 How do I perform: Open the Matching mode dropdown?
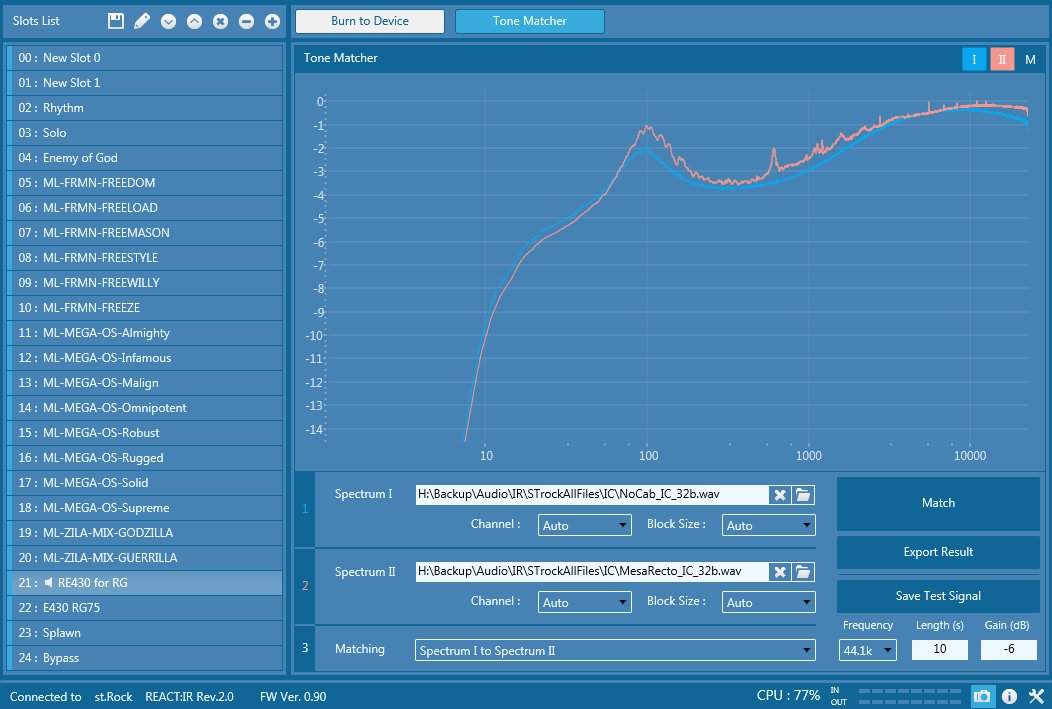click(615, 650)
